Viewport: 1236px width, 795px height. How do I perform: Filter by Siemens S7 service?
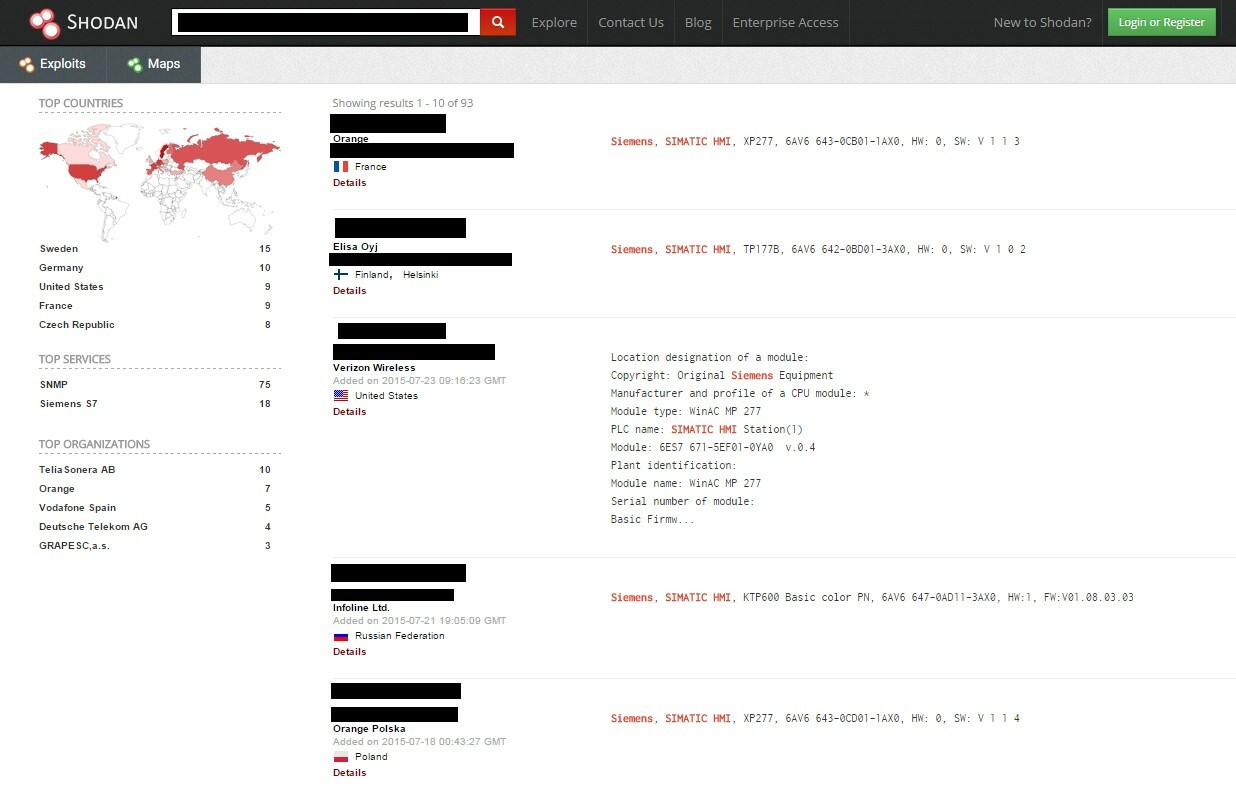(68, 404)
